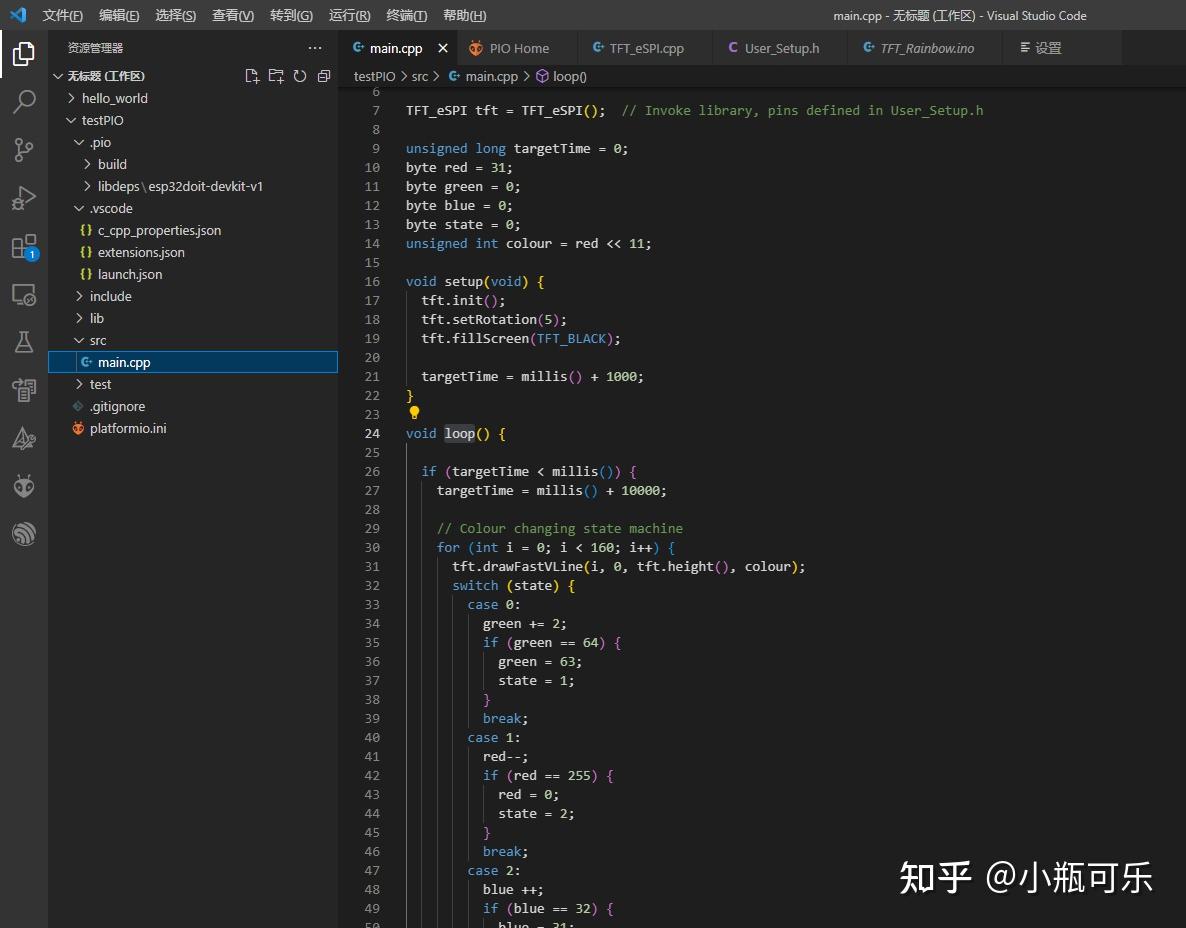The height and width of the screenshot is (928, 1186).
Task: Open the Testing (flask) sidebar view
Action: [x=24, y=342]
